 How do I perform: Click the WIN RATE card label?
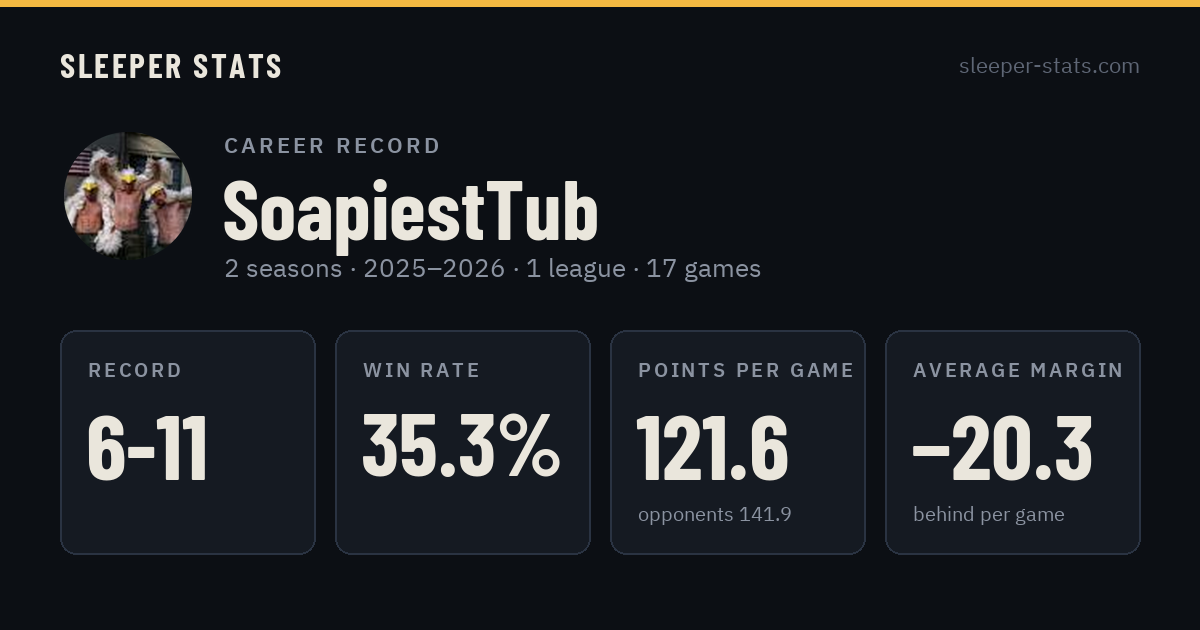point(422,371)
